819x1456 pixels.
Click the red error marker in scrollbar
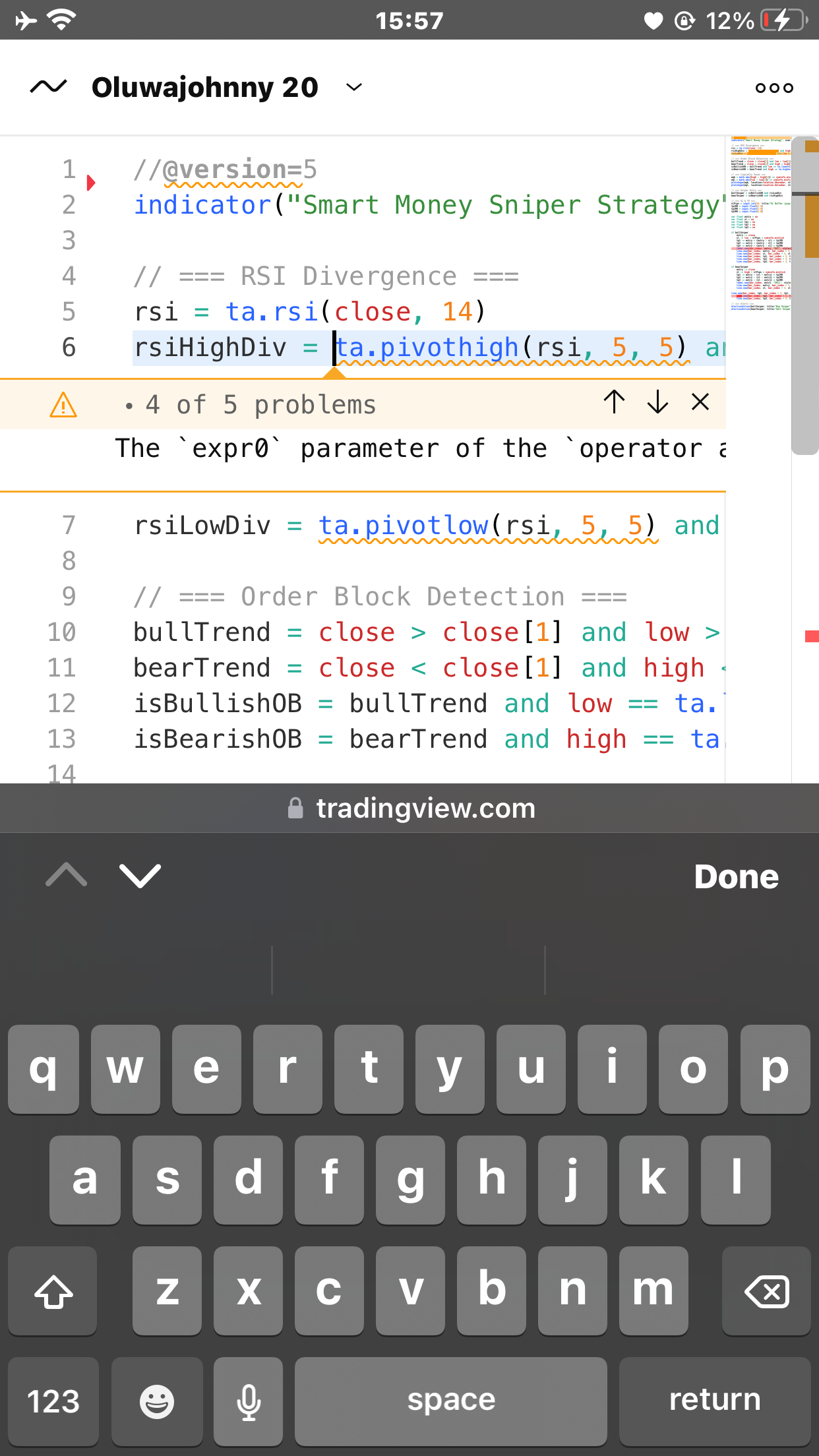812,636
